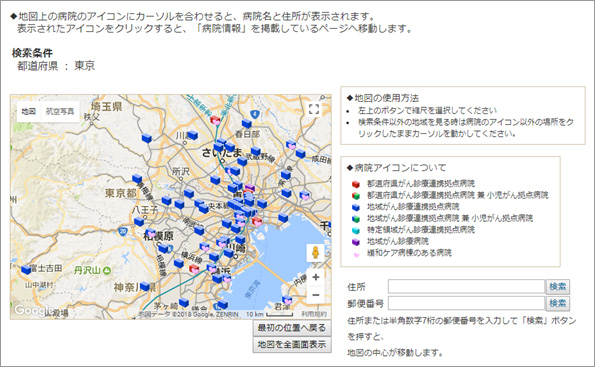Select red hospital marker near Tokyo Bay shore
The image size is (595, 367).
[257, 221]
